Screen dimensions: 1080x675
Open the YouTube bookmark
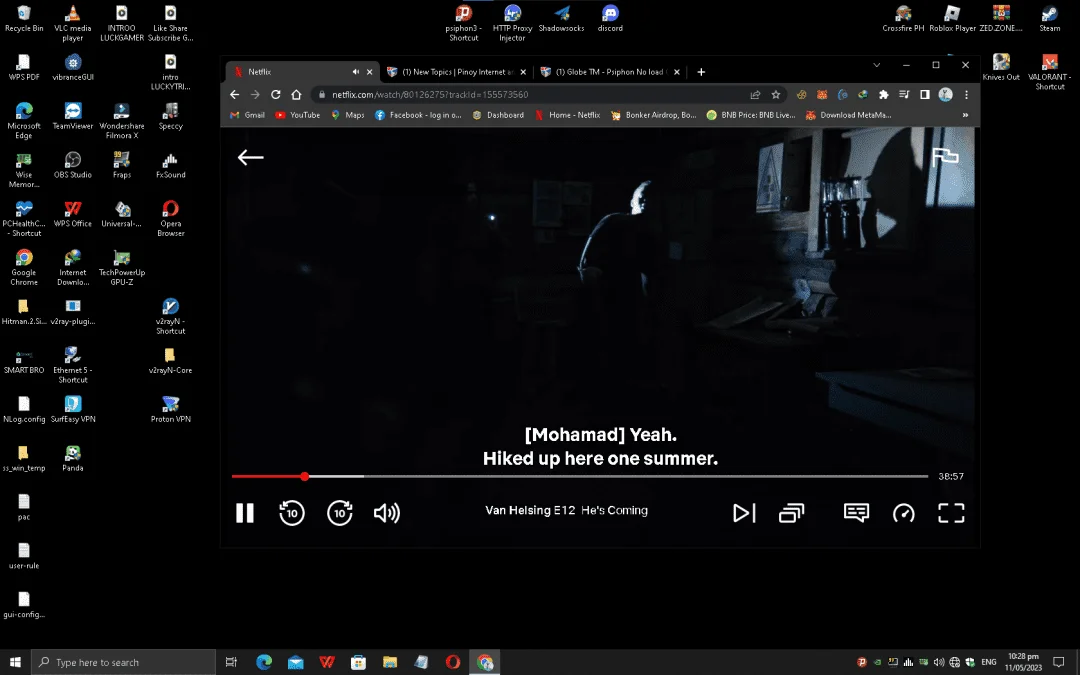click(298, 115)
